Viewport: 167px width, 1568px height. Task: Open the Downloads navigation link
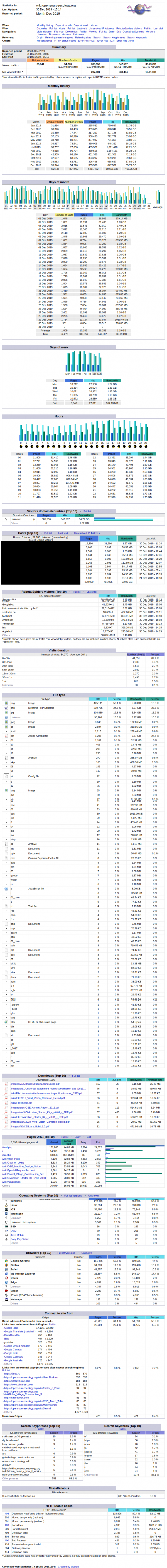coord(72,32)
